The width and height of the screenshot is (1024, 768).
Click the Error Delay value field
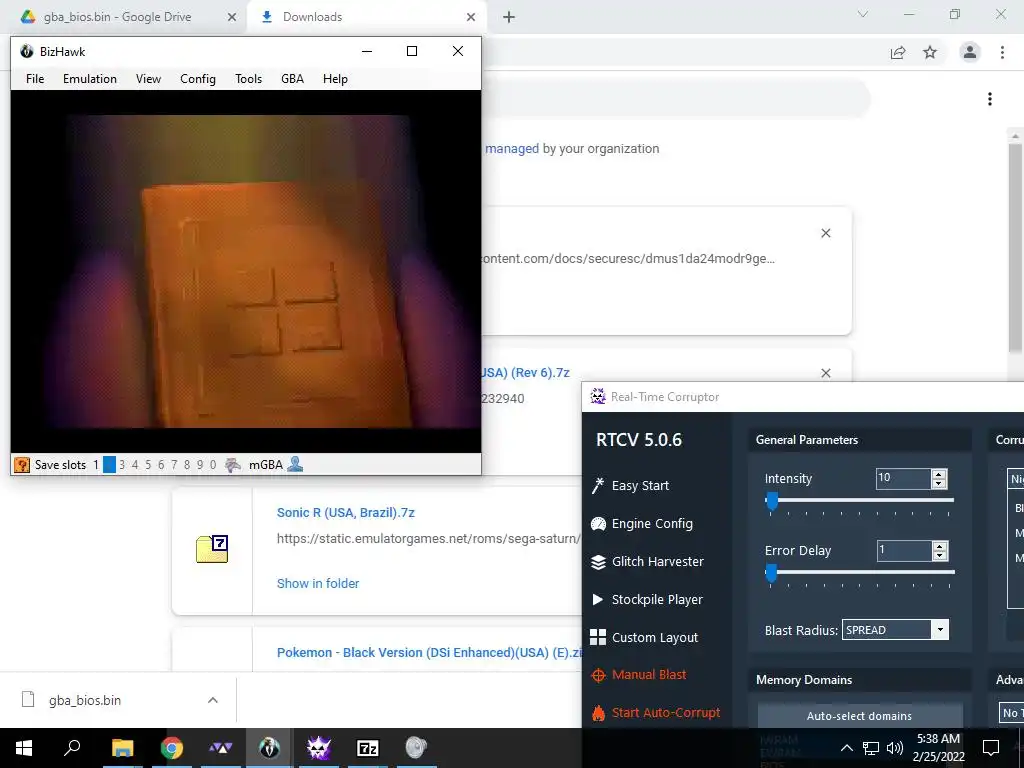tap(904, 551)
